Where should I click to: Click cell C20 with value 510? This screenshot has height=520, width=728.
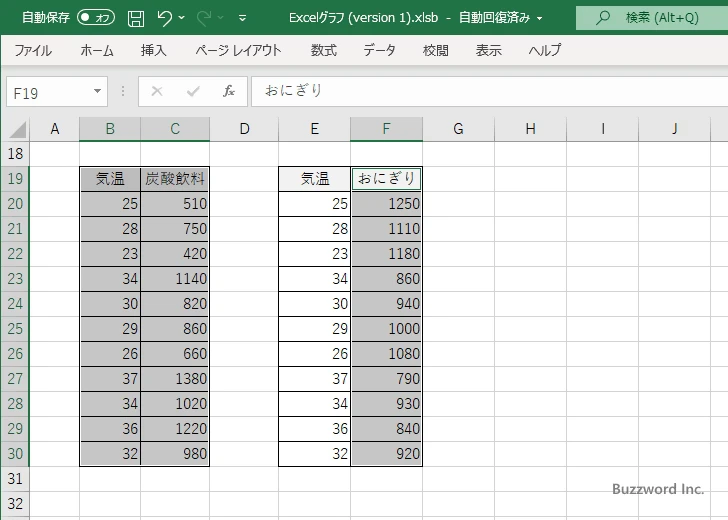pos(175,204)
